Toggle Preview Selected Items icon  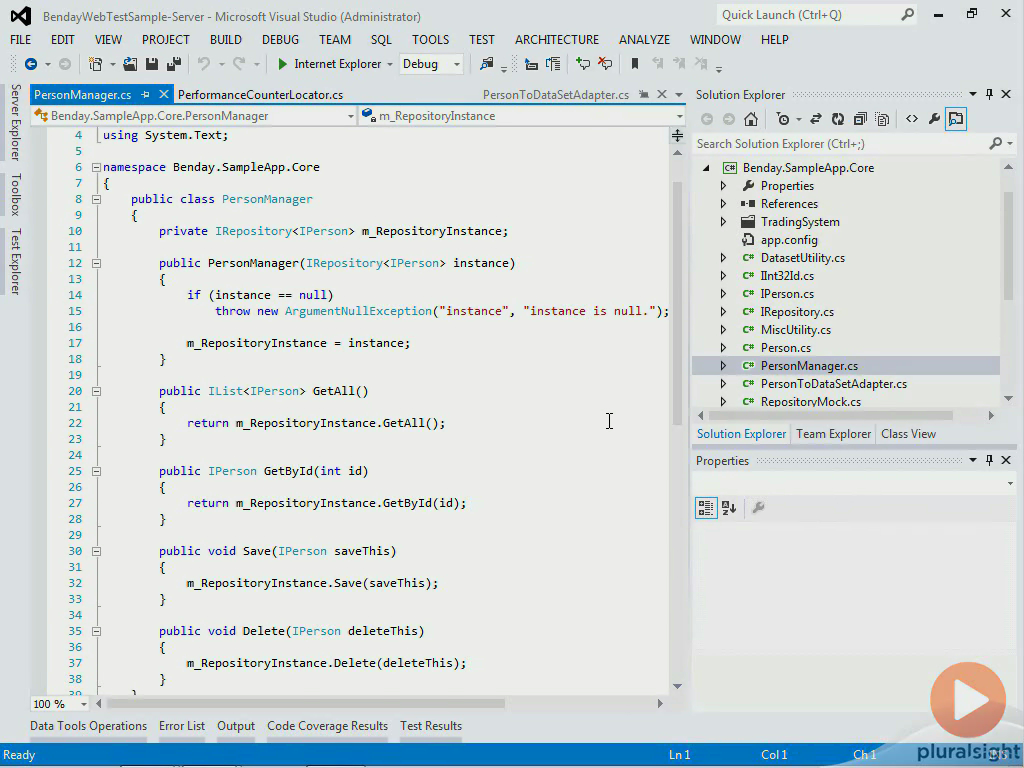[956, 119]
